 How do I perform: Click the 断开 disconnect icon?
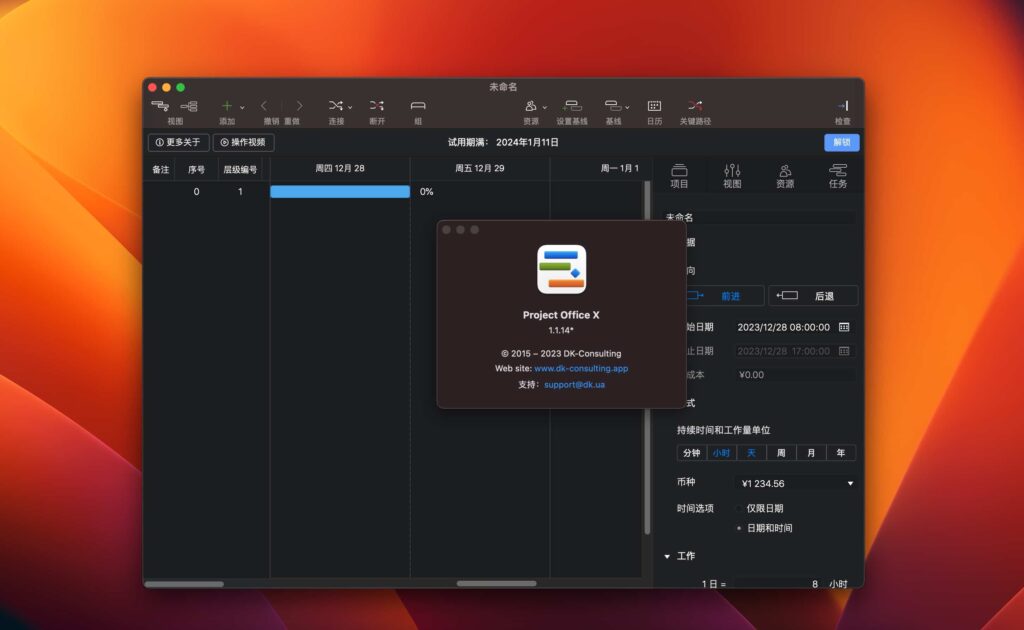(377, 105)
